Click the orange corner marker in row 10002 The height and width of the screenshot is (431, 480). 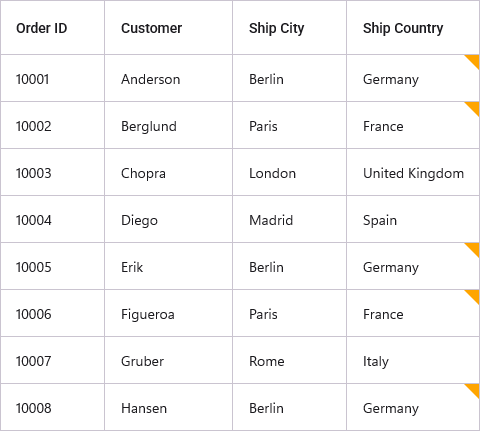[474, 108]
